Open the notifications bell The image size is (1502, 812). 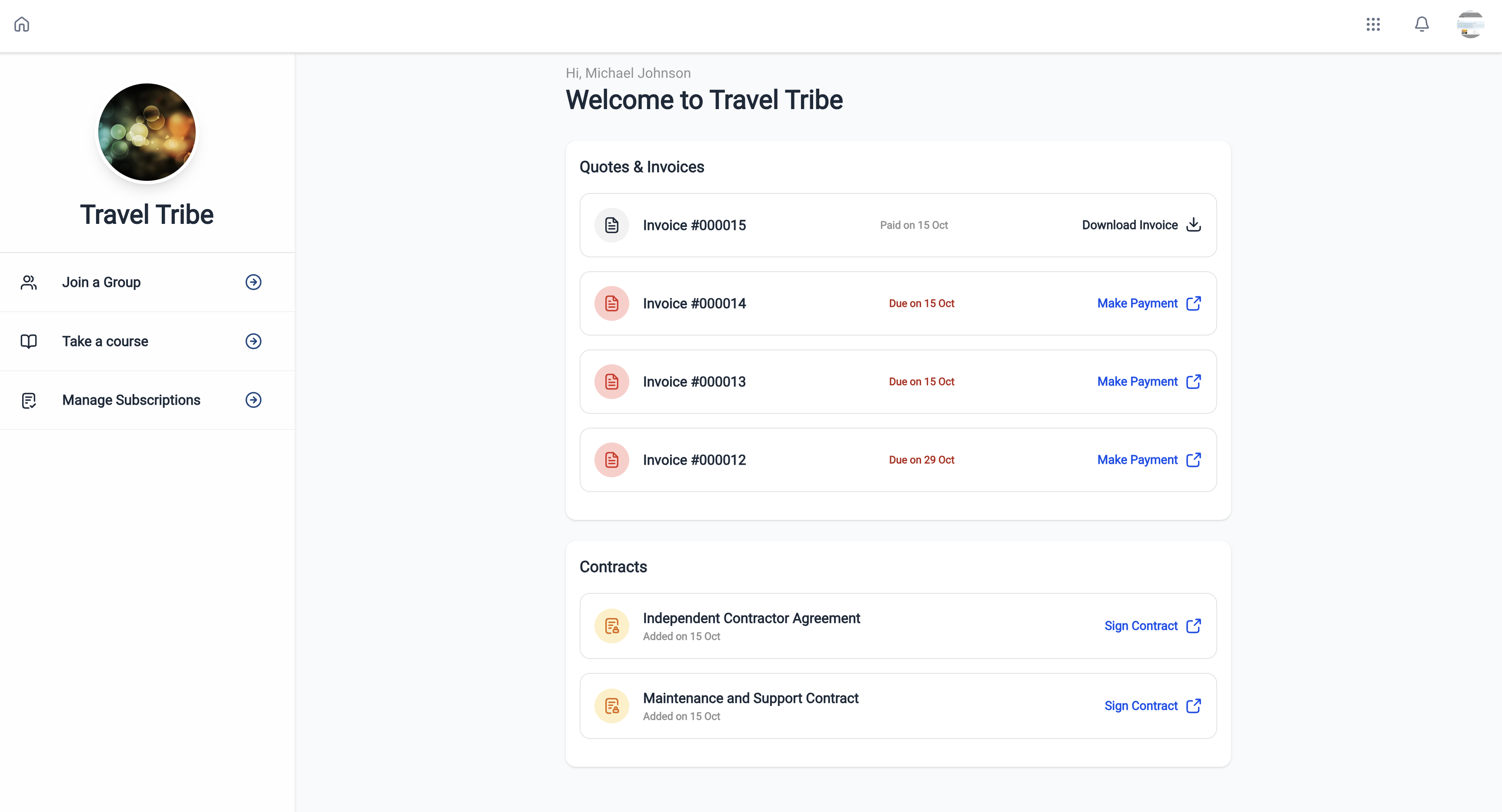coord(1422,24)
